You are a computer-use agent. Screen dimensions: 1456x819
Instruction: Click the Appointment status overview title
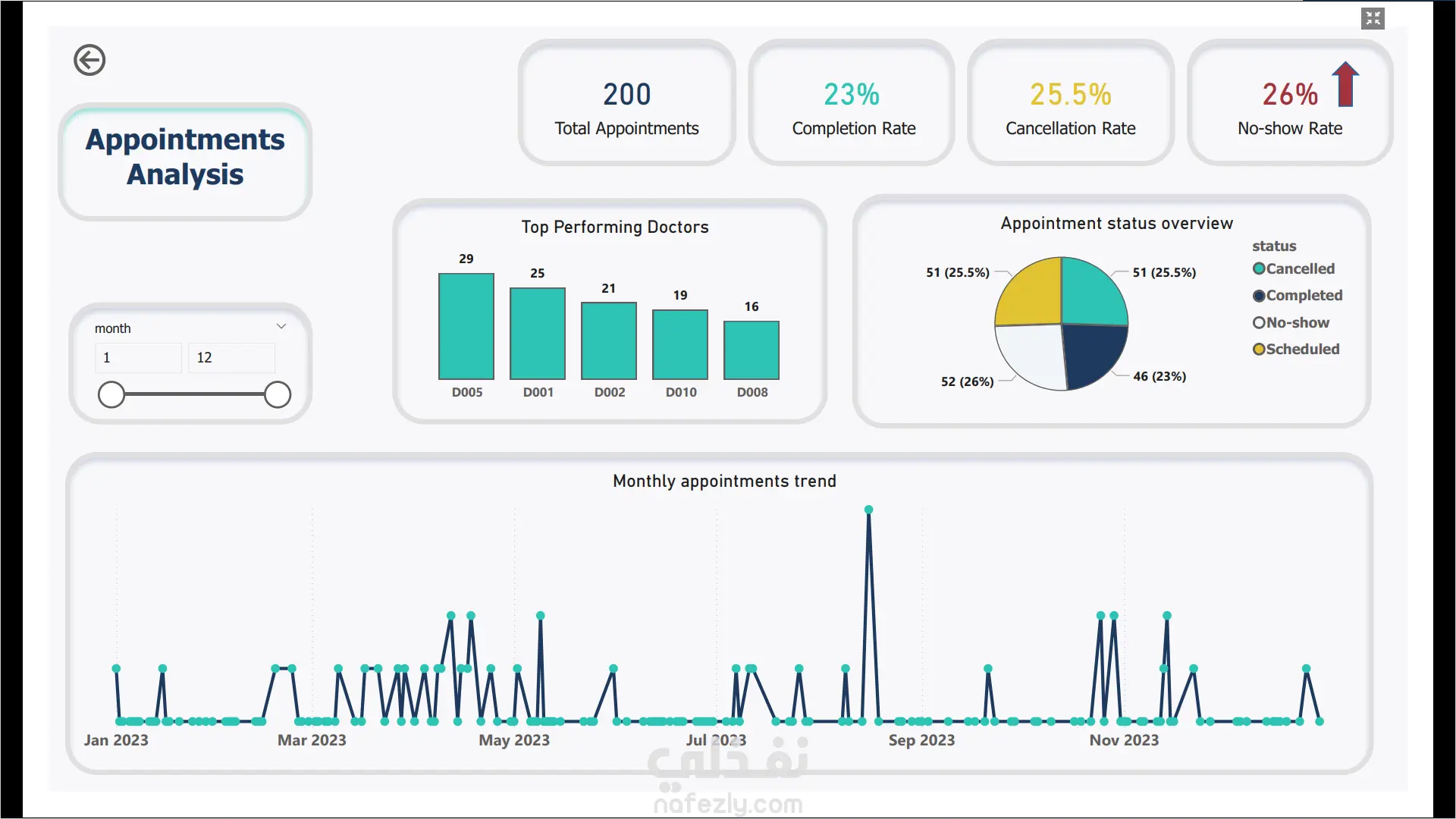pyautogui.click(x=1117, y=223)
